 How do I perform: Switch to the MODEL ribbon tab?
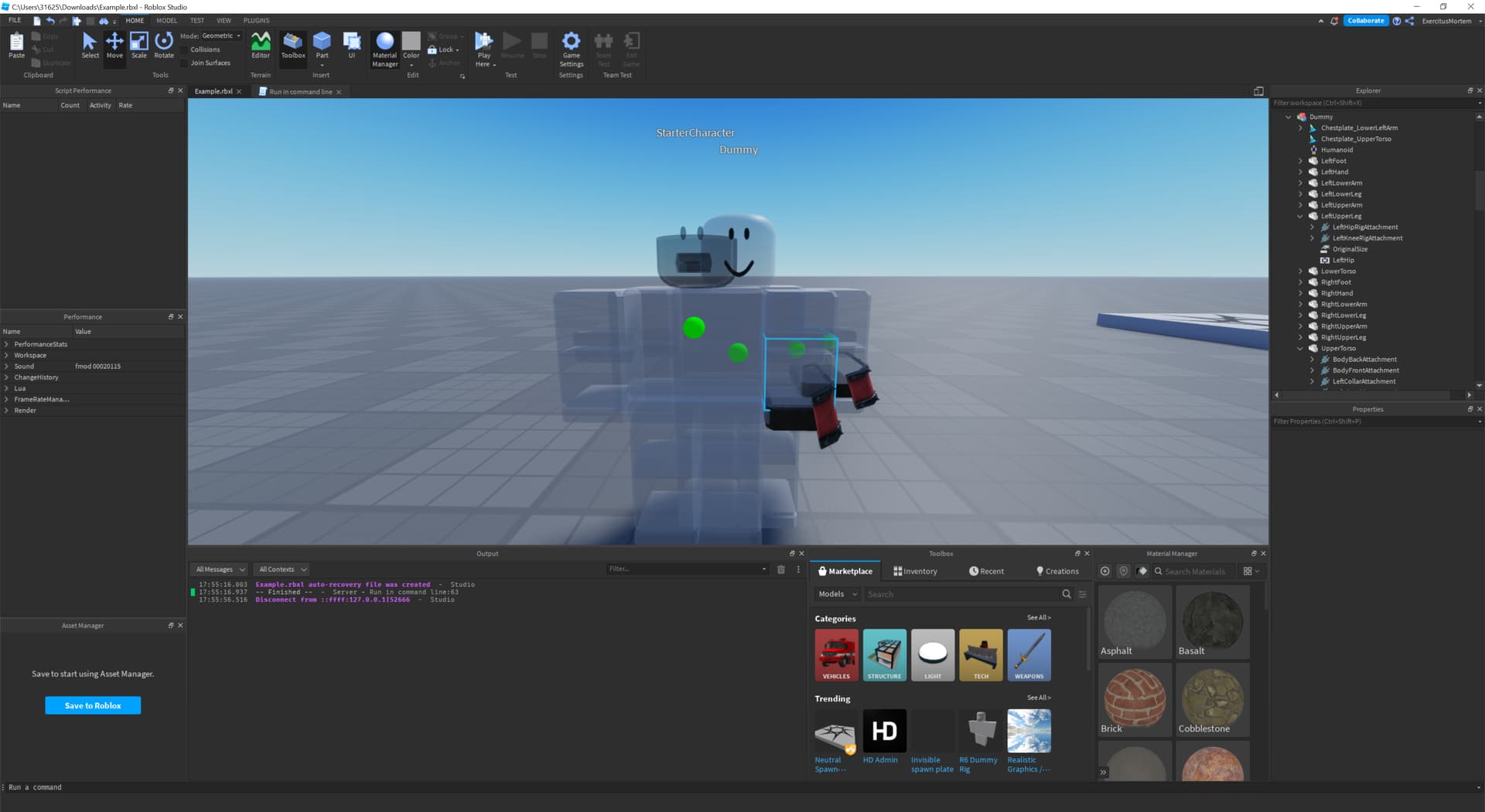166,20
